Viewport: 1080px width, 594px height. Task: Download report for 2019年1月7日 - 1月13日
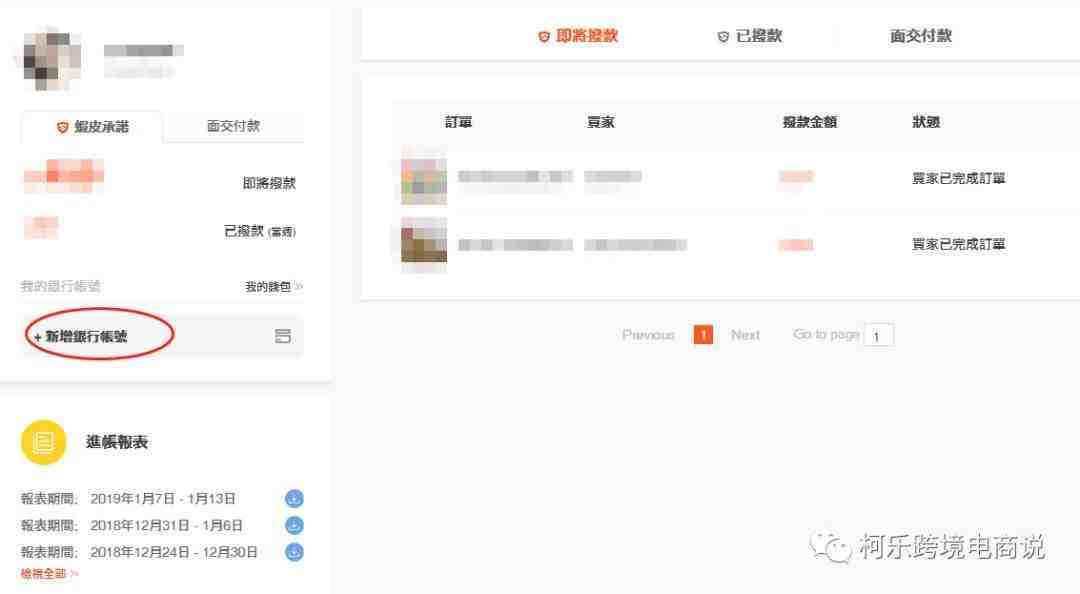(294, 498)
